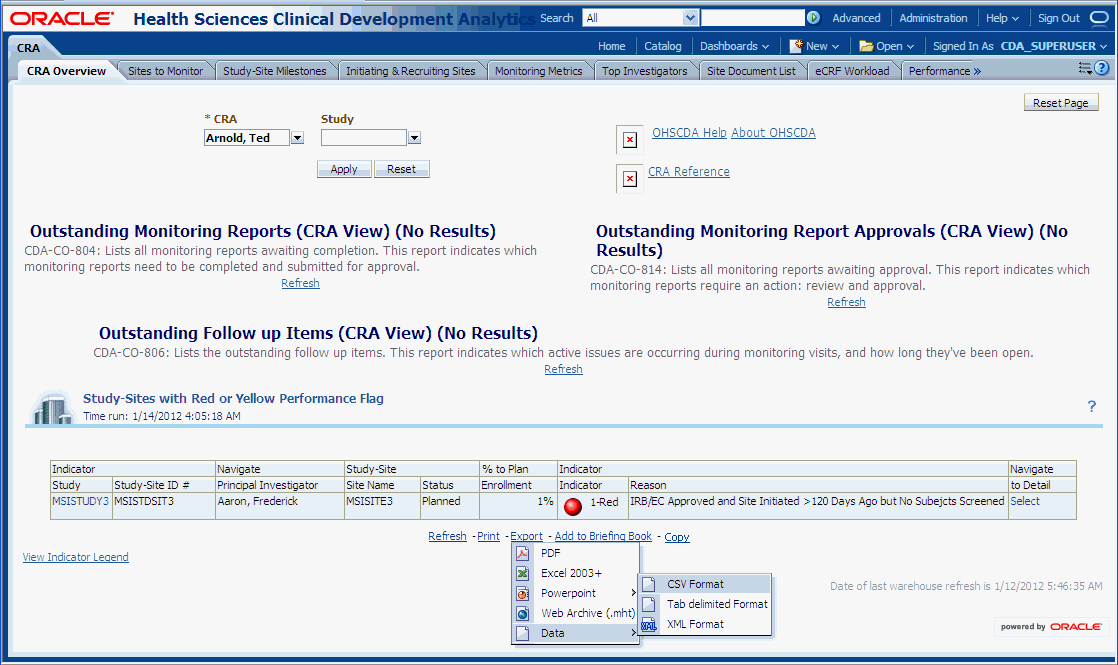Click the Oracle logo
The width and height of the screenshot is (1118, 665).
[61, 19]
